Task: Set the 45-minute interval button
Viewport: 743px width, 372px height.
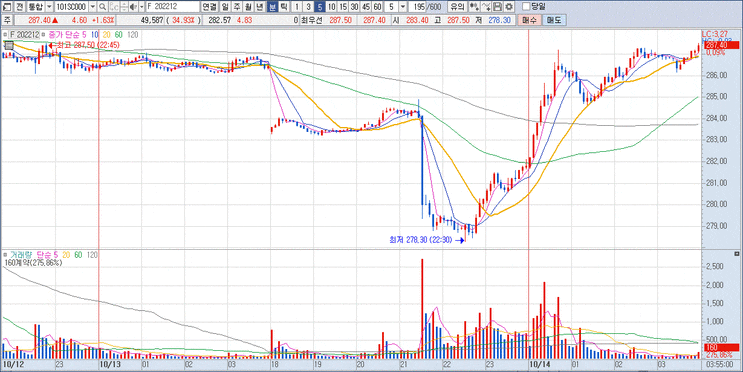Action: (x=366, y=7)
